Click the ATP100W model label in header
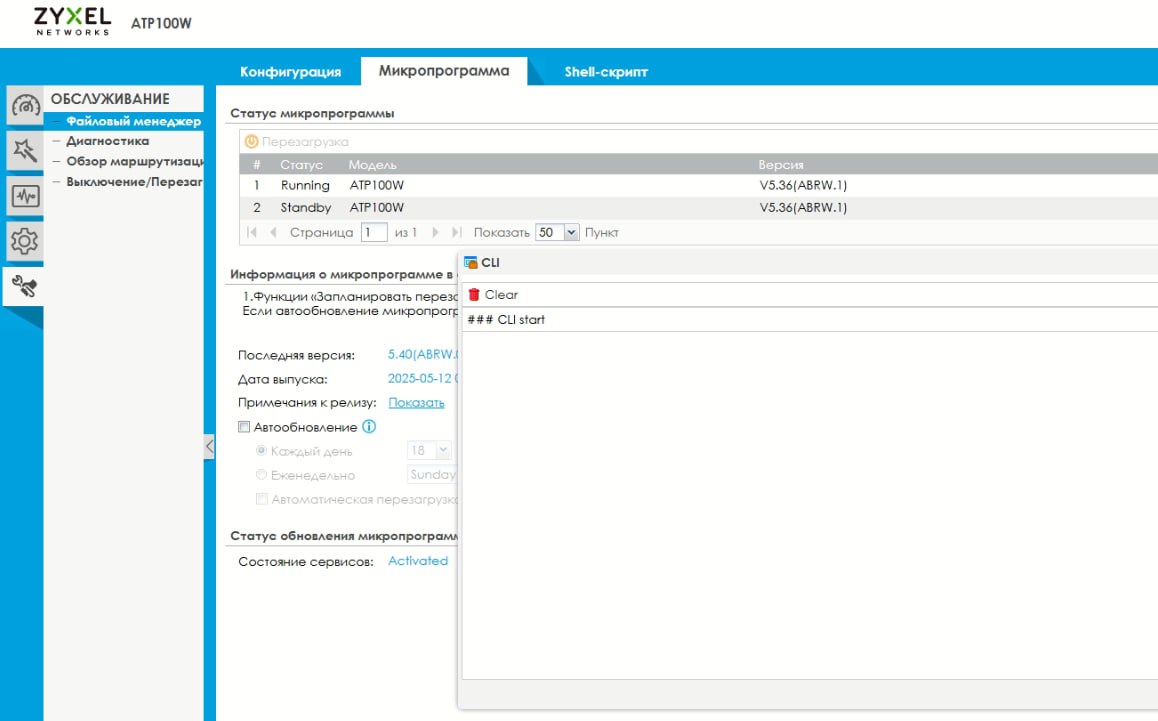The width and height of the screenshot is (1158, 721). (161, 23)
